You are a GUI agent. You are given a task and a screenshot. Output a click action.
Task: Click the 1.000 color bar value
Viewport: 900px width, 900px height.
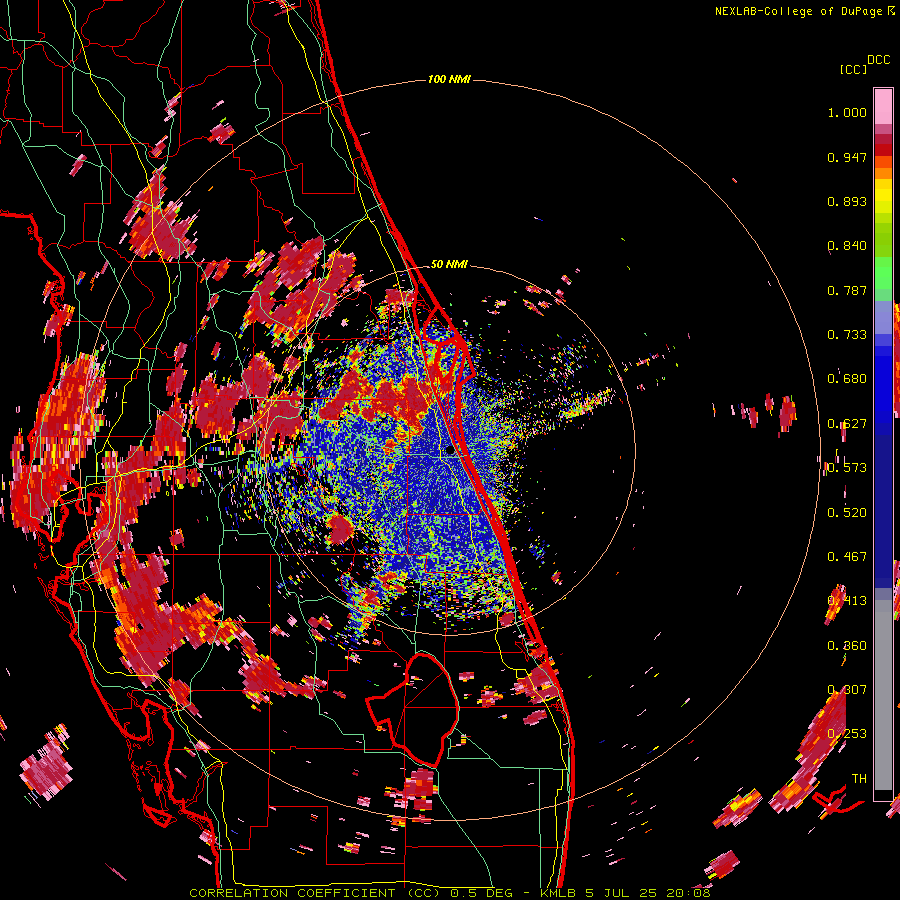[847, 112]
